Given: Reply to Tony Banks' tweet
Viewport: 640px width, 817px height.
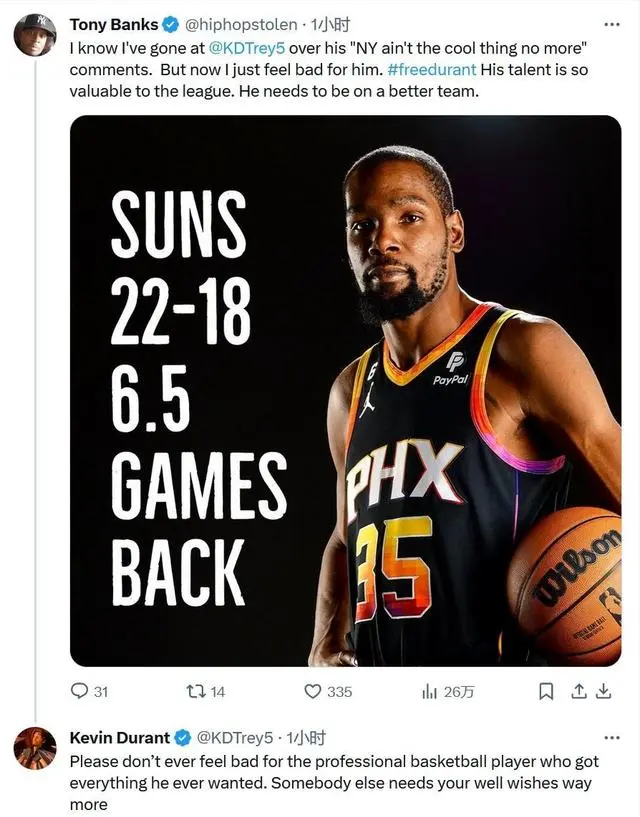Looking at the screenshot, I should point(81,691).
